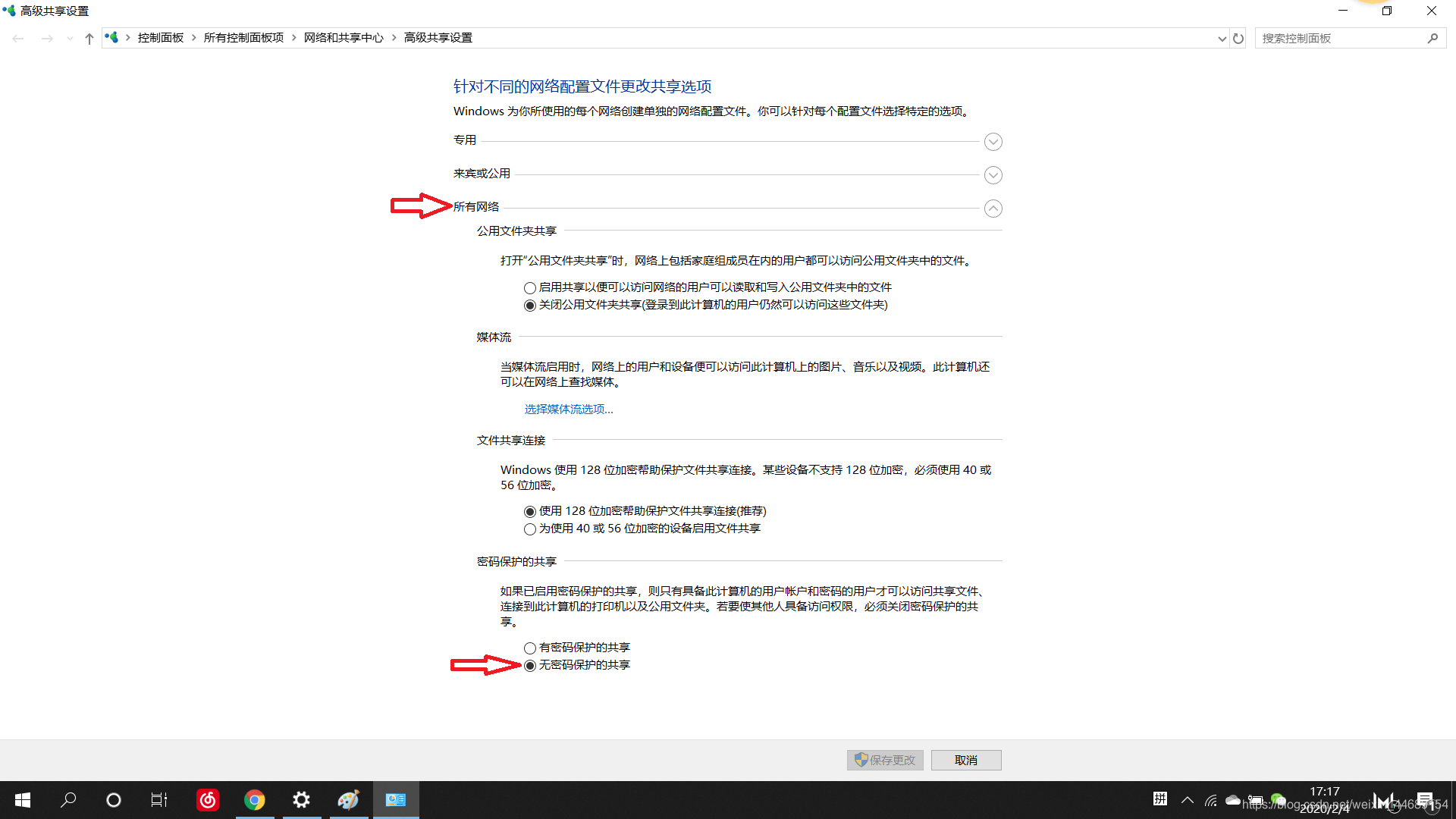
Task: Go to 控制面板 breadcrumb item
Action: pyautogui.click(x=161, y=38)
